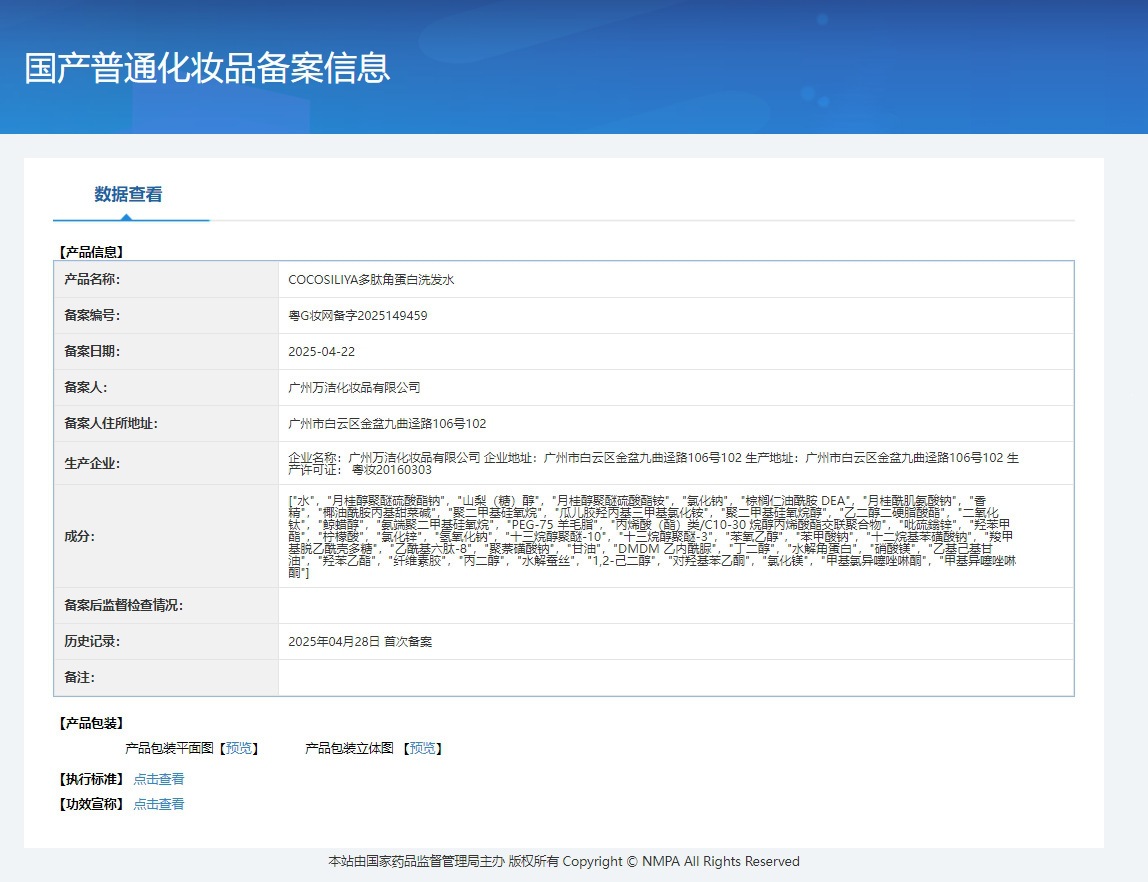Screen dimensions: 1148x882
Task: Click the 备案后监督检查情况 label cell
Action: tap(166, 605)
